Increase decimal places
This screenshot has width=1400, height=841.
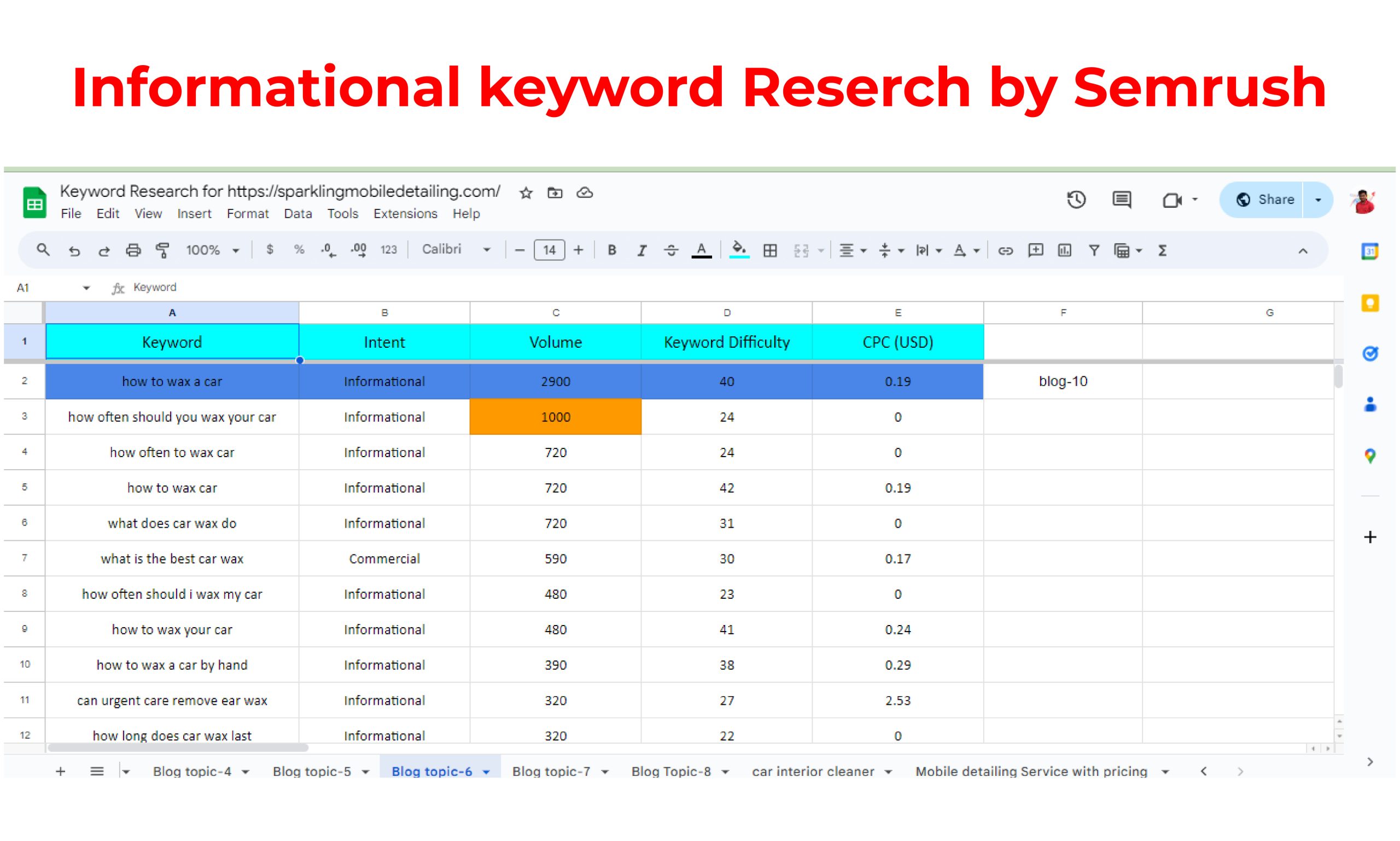pos(358,250)
